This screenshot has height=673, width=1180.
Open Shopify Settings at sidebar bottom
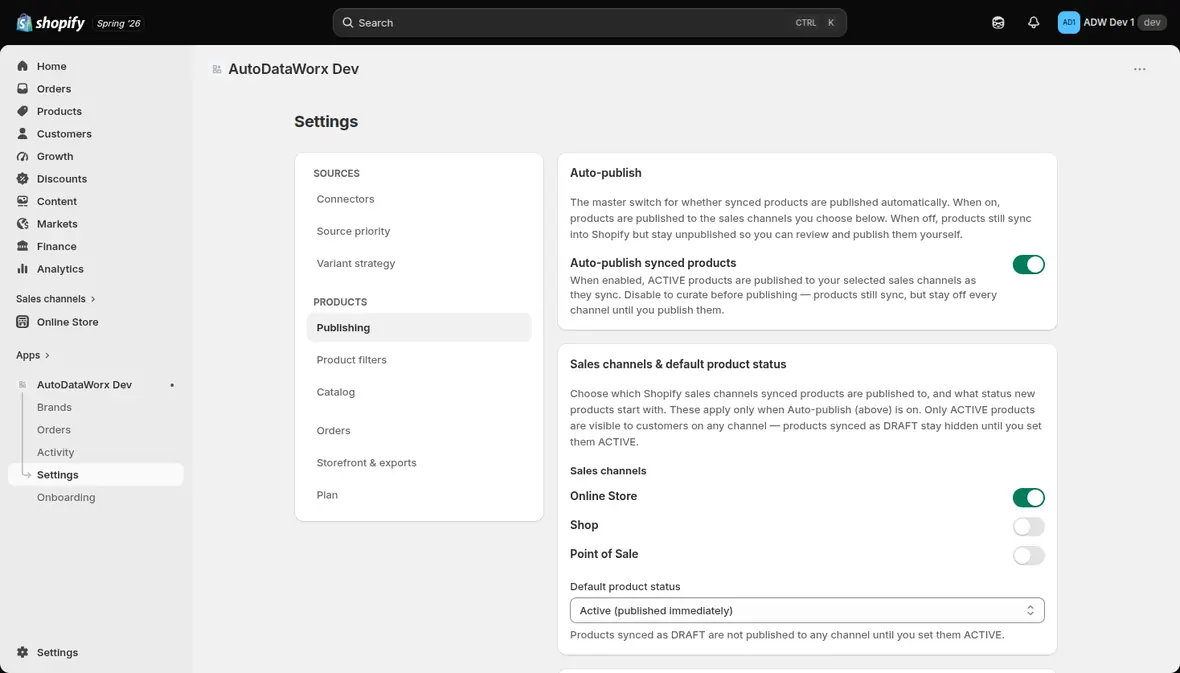(96, 653)
